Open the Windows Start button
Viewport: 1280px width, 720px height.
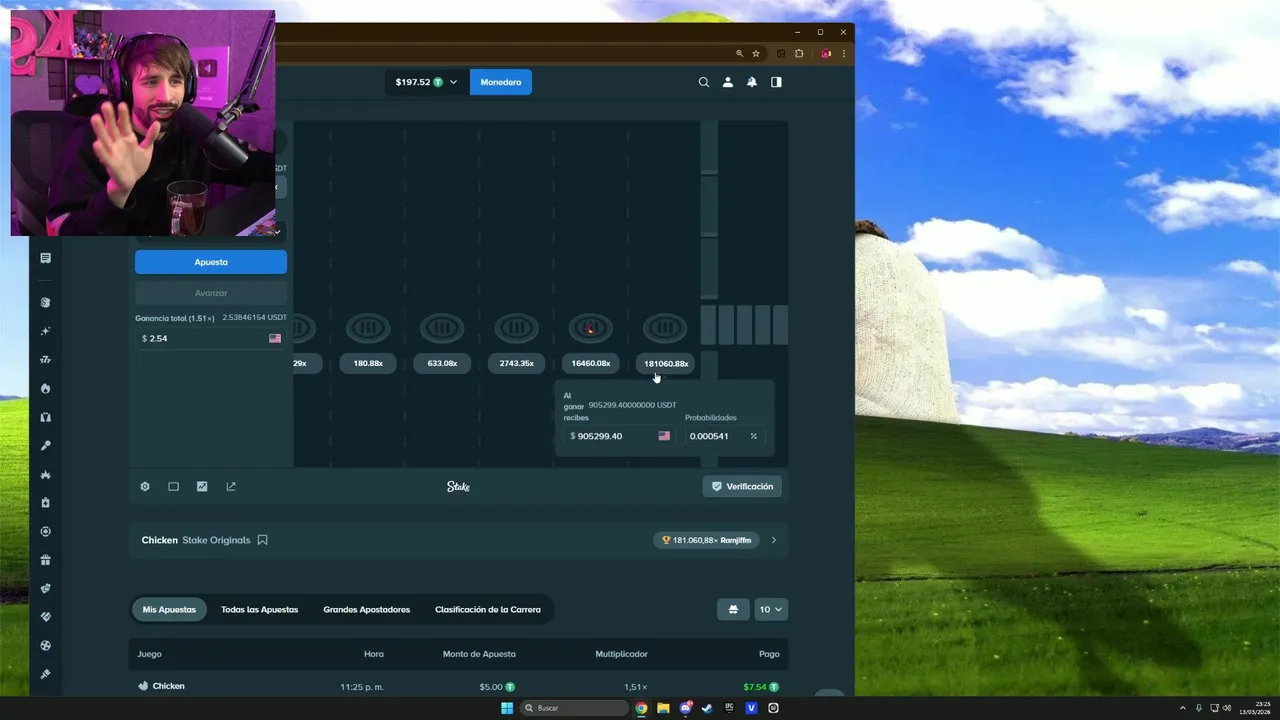click(x=507, y=708)
